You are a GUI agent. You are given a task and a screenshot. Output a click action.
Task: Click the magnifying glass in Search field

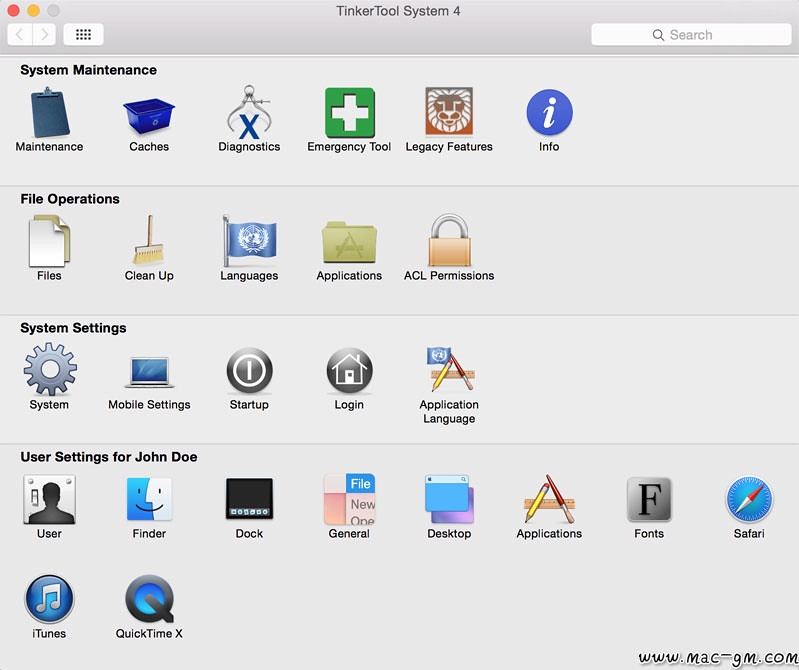pyautogui.click(x=658, y=35)
